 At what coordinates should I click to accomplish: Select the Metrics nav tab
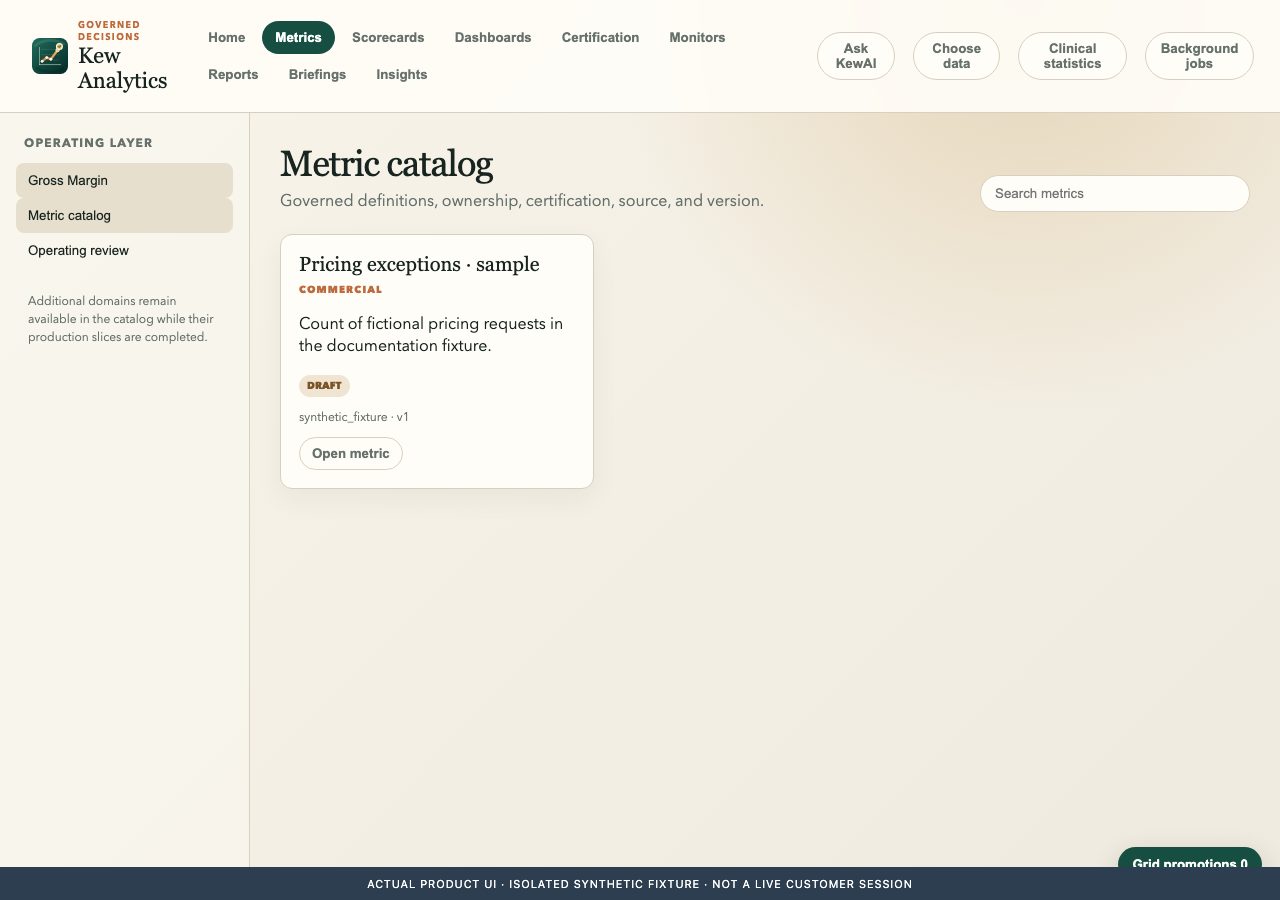[x=298, y=37]
